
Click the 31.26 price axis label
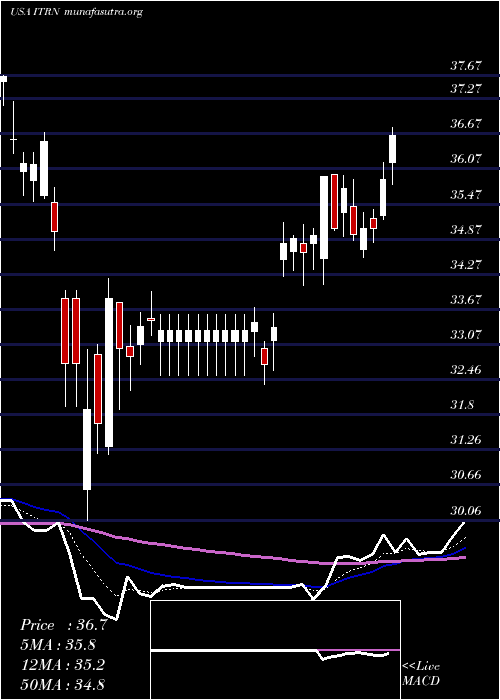(x=466, y=440)
